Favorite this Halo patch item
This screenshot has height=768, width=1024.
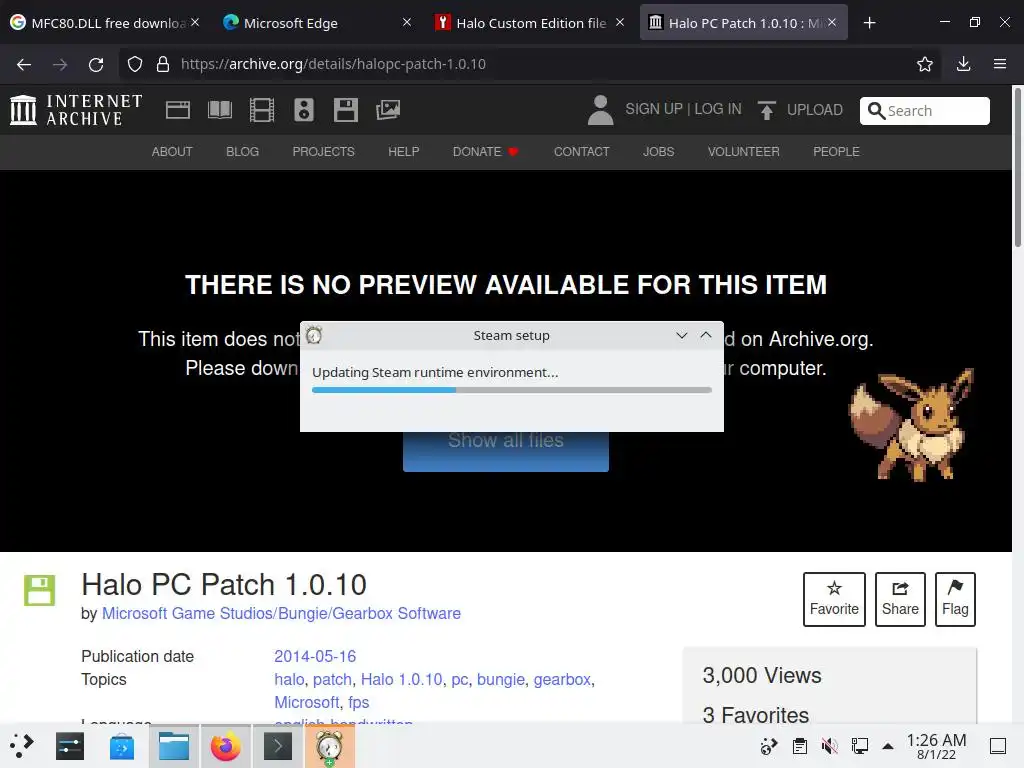coord(834,599)
